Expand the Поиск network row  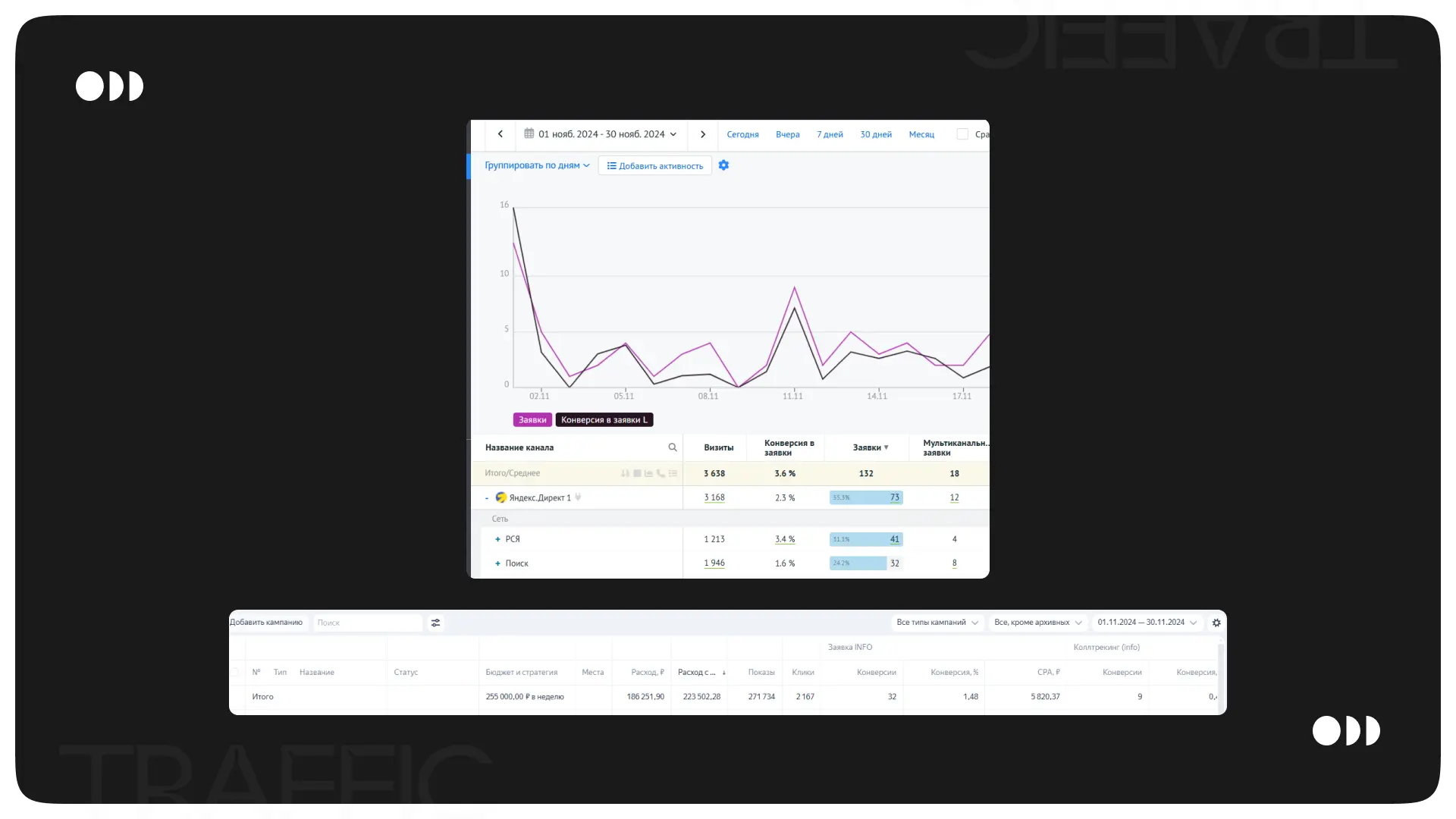tap(497, 563)
